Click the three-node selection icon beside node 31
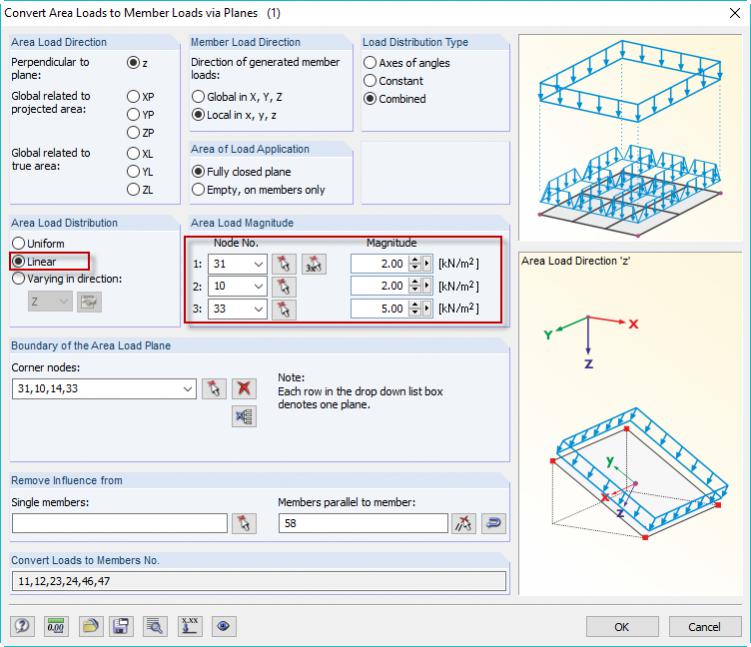 point(314,264)
